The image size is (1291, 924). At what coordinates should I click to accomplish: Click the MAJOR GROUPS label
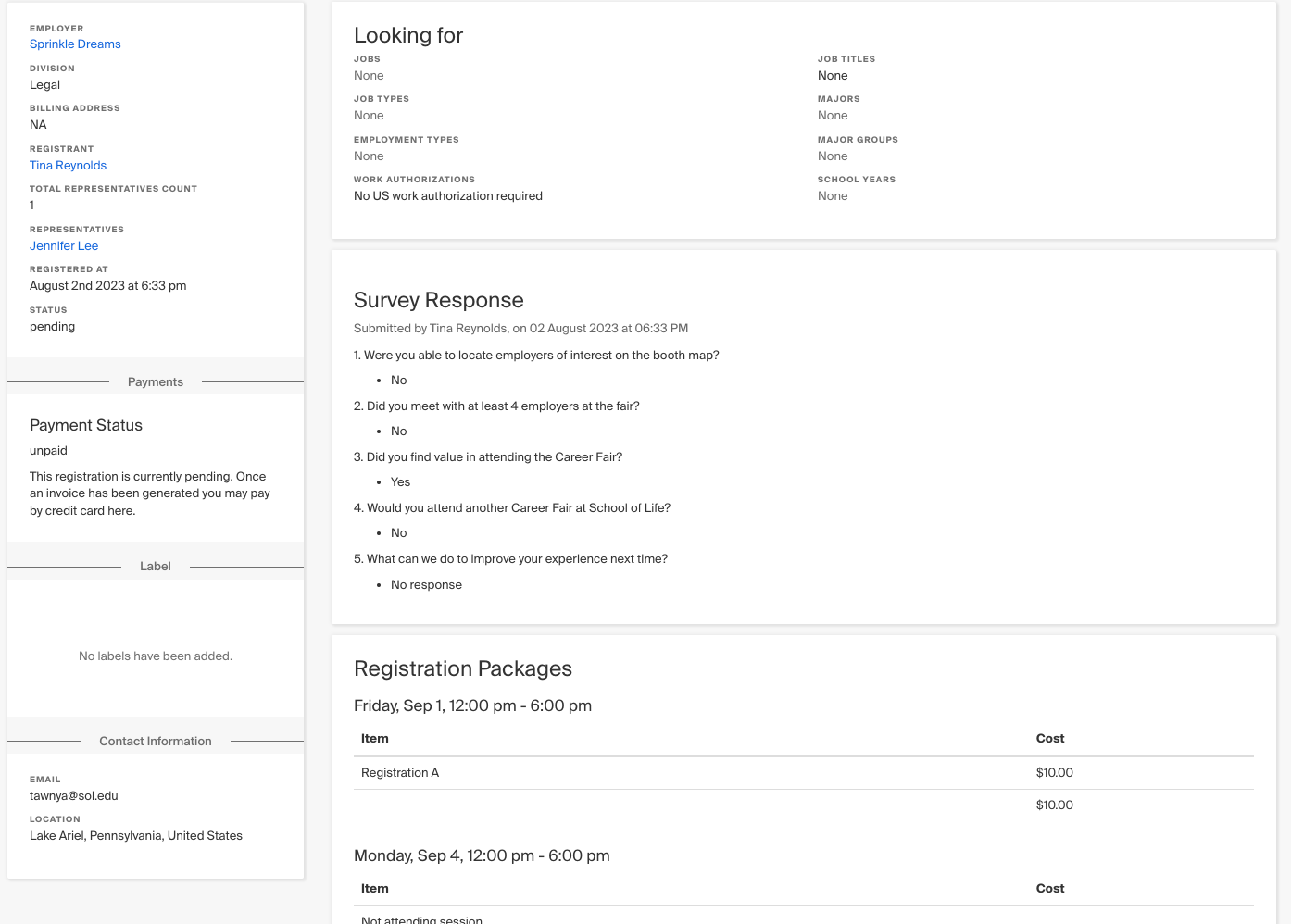pyautogui.click(x=858, y=140)
